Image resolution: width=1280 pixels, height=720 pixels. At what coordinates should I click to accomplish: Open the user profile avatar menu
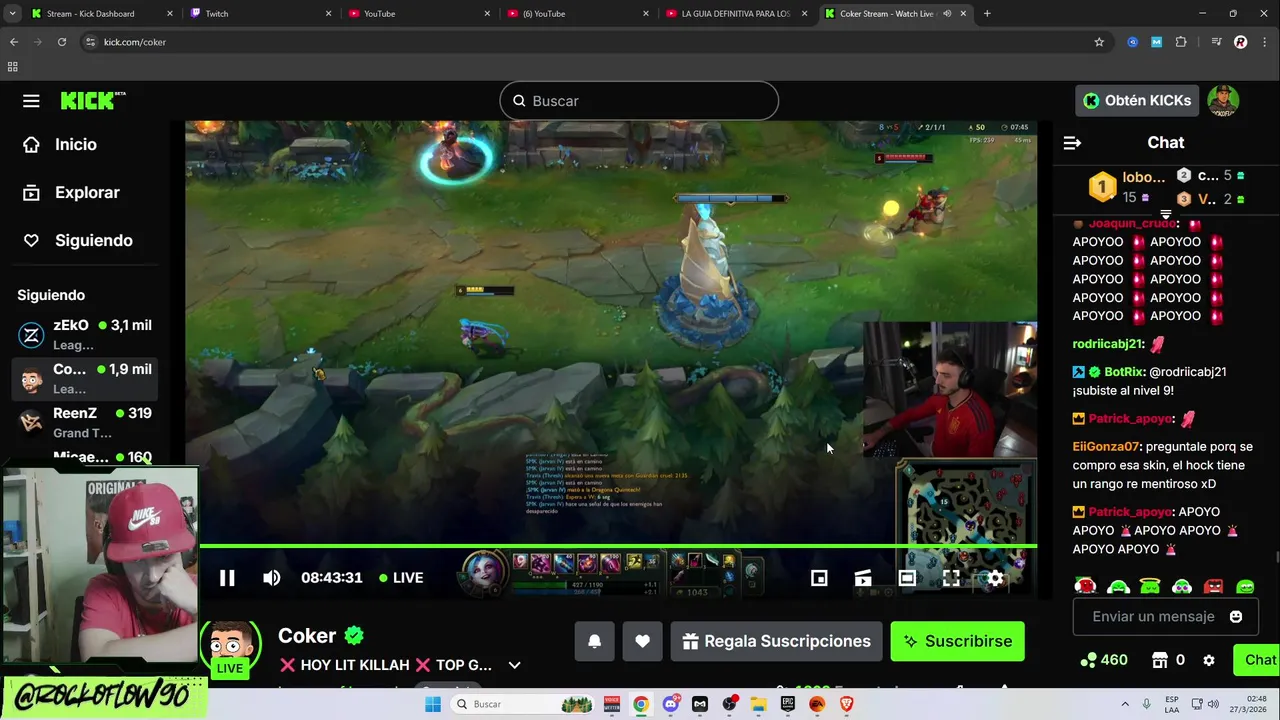tap(1223, 101)
